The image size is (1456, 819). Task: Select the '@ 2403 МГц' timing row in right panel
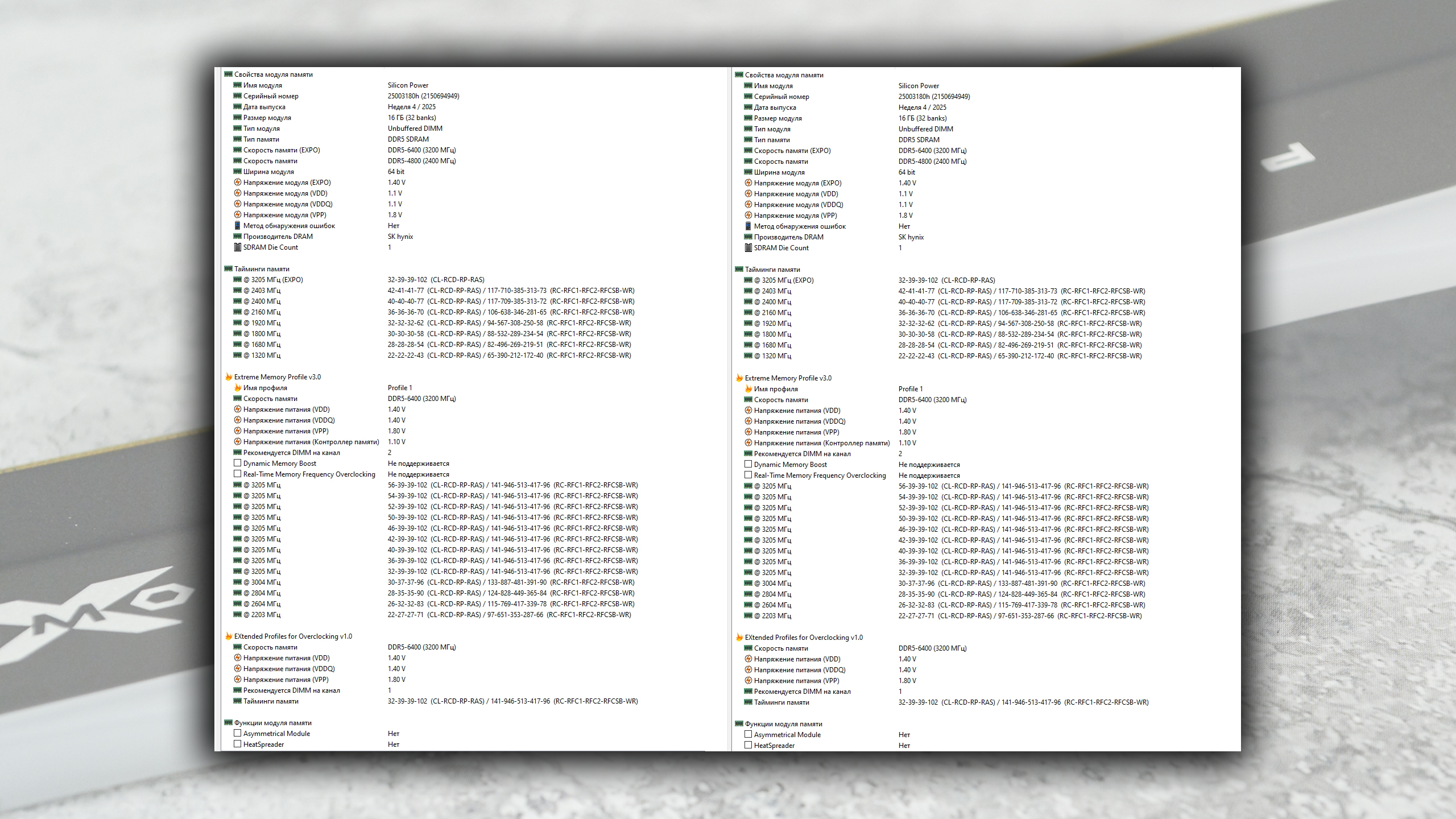click(x=776, y=291)
